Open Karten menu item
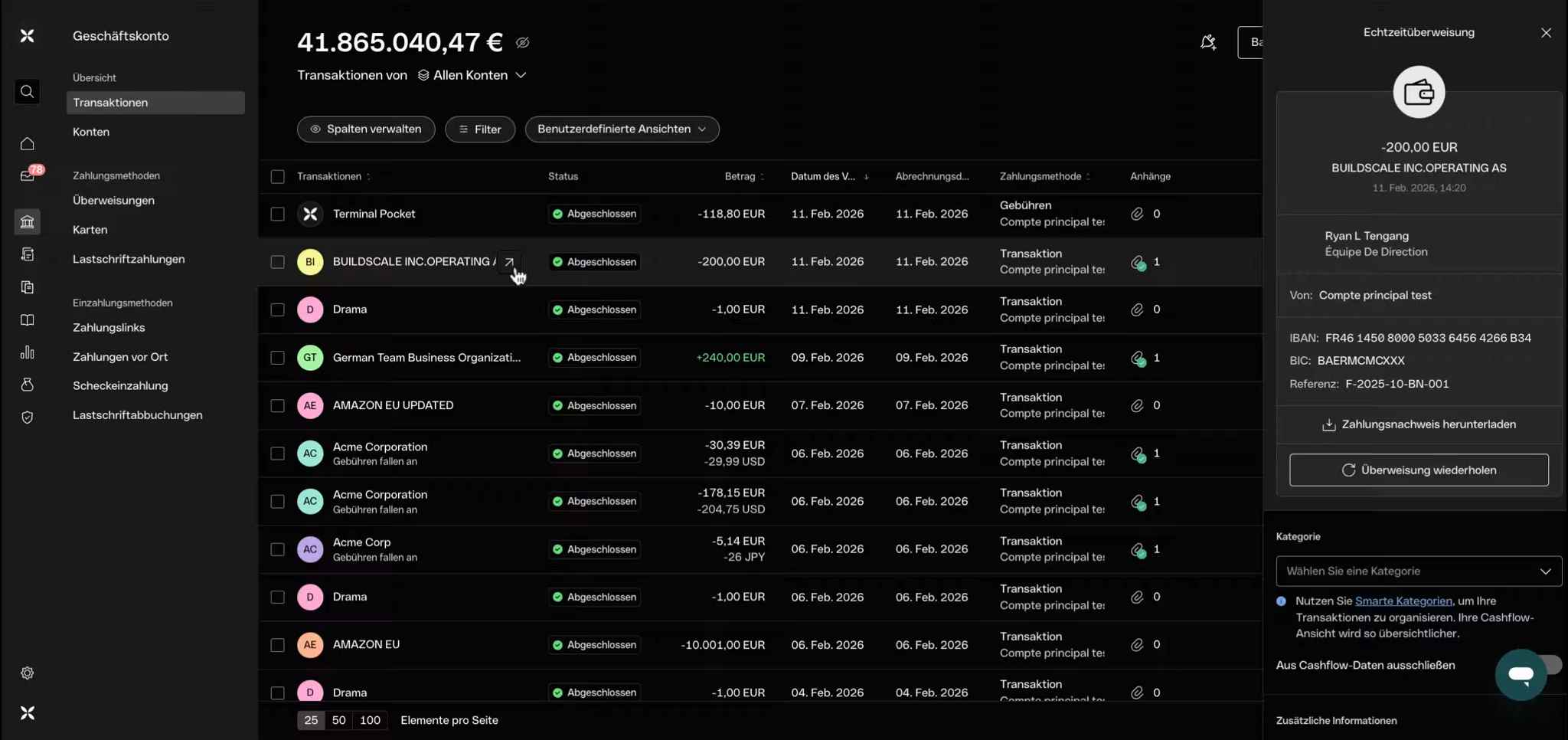The width and height of the screenshot is (1568, 740). pos(90,230)
